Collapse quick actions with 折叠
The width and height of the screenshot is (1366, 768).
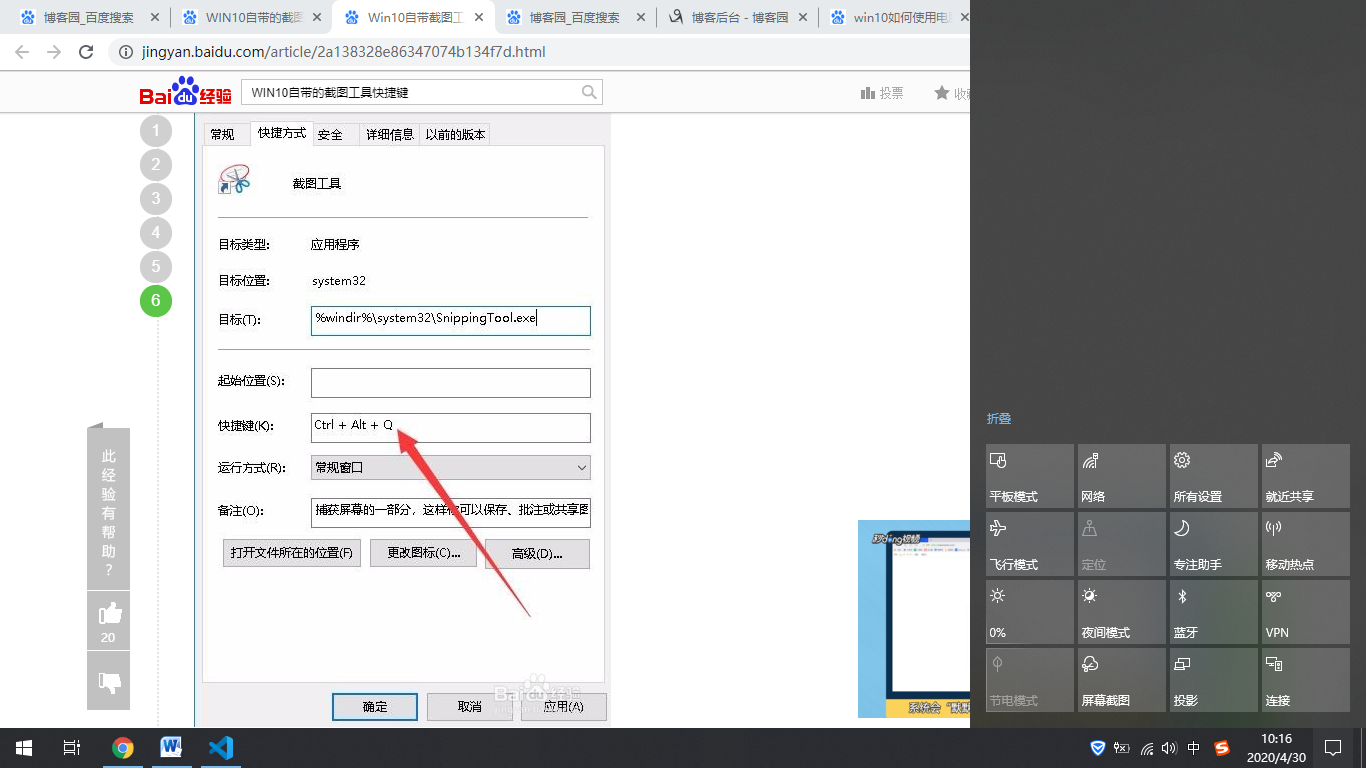point(999,419)
